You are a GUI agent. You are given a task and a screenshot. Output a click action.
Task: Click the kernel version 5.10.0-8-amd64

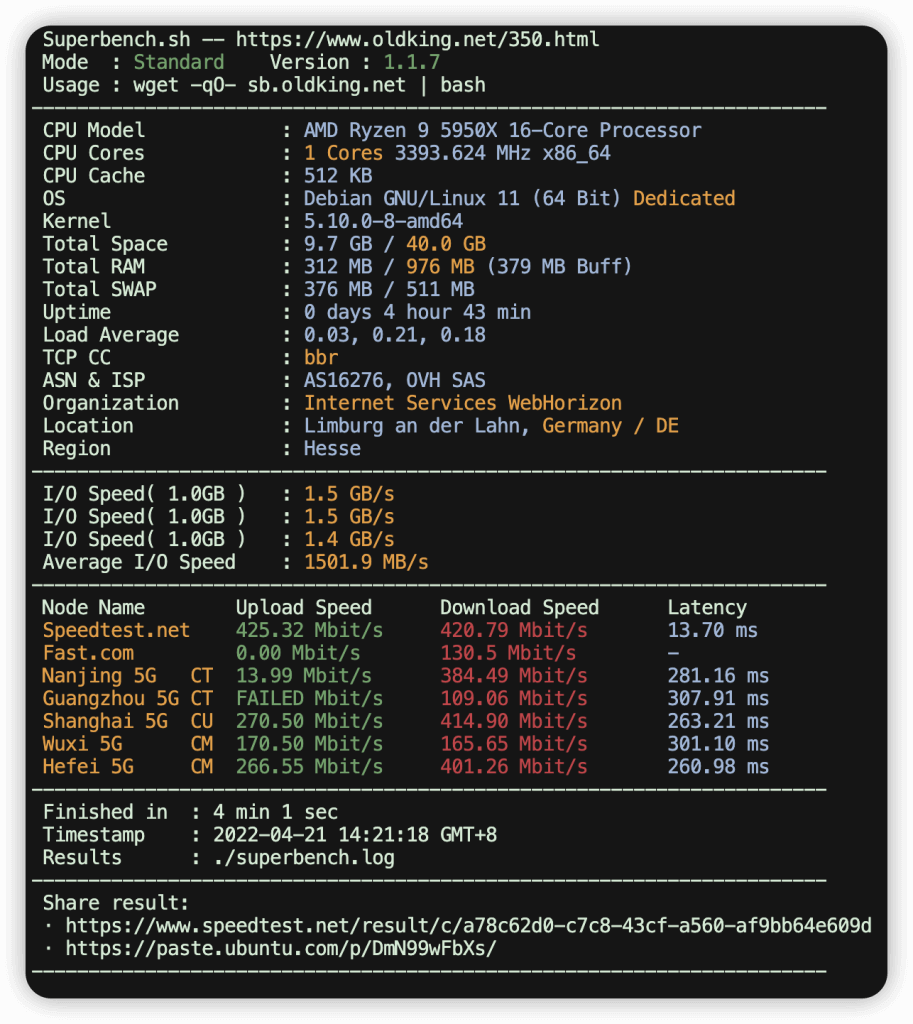click(x=383, y=221)
